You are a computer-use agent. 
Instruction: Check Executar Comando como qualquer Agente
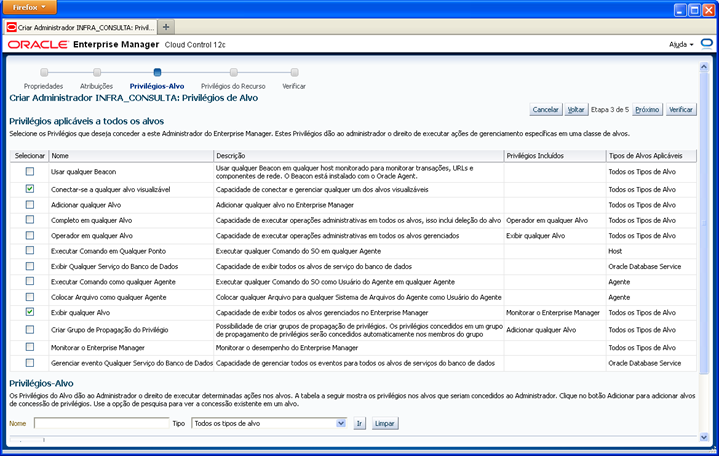[30, 281]
